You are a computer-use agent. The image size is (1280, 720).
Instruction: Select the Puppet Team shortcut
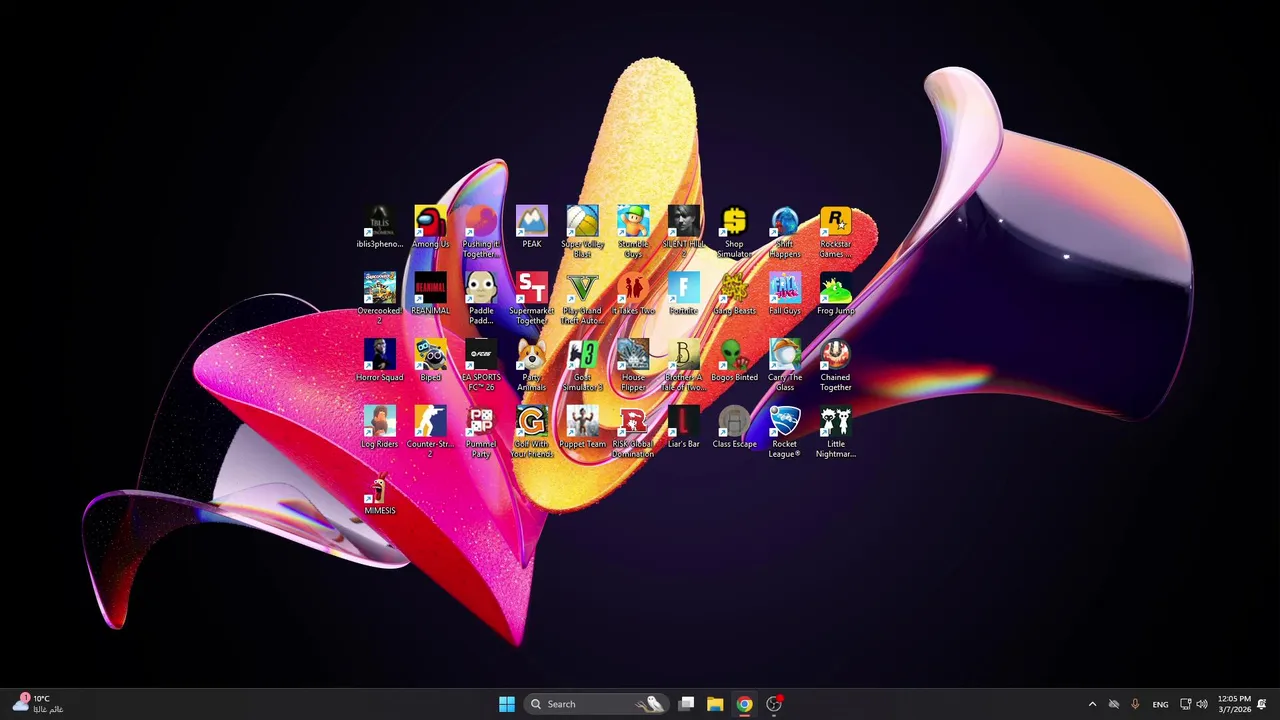tap(582, 428)
